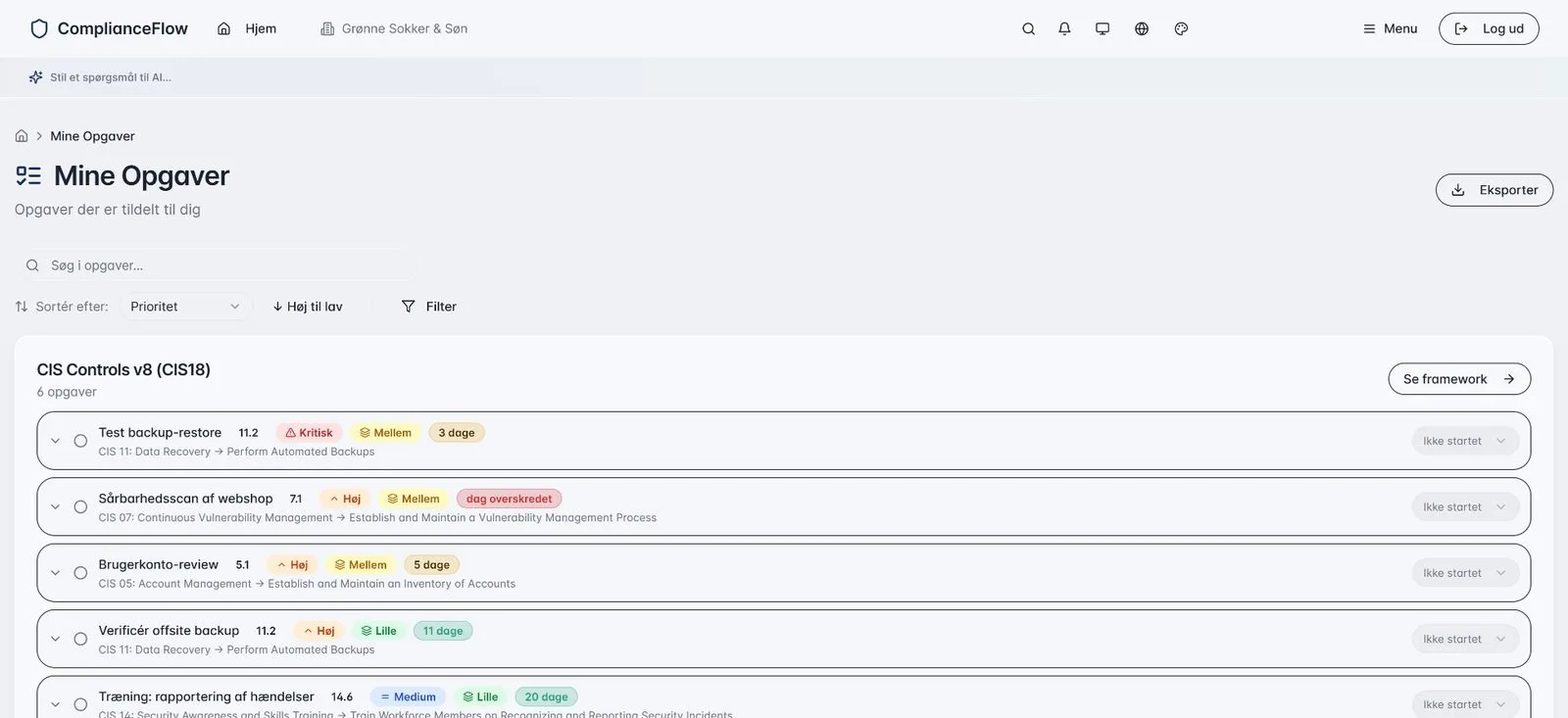
Task: Open the Prioritet sort dropdown
Action: (x=185, y=307)
